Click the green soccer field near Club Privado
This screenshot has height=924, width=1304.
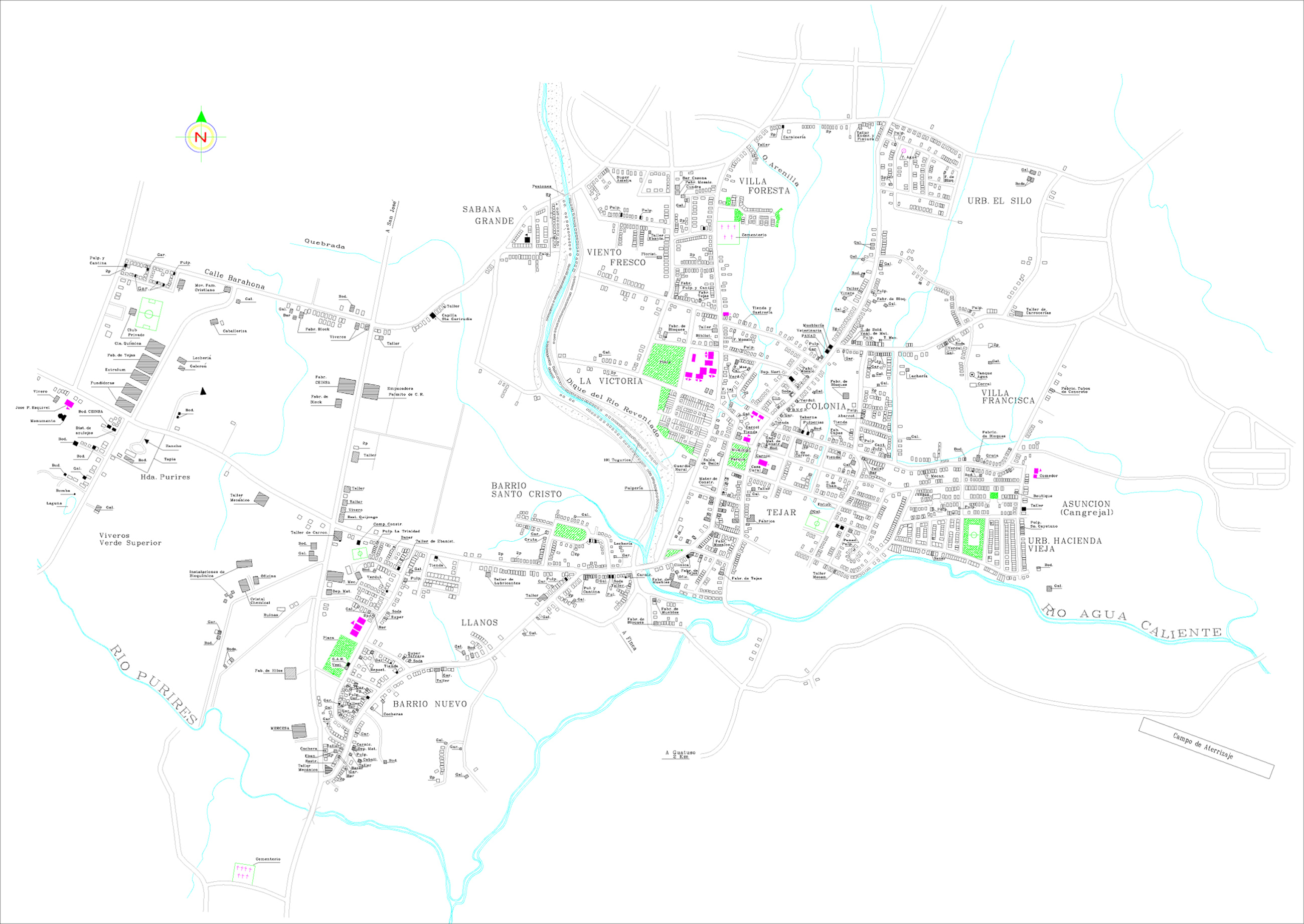149,315
